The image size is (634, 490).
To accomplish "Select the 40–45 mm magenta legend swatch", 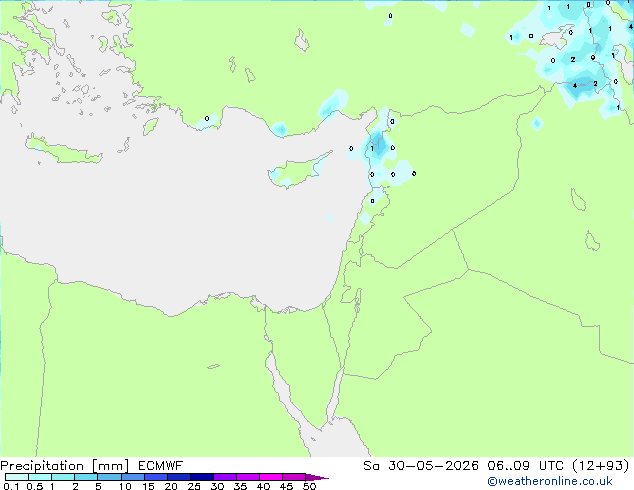I will pos(271,477).
